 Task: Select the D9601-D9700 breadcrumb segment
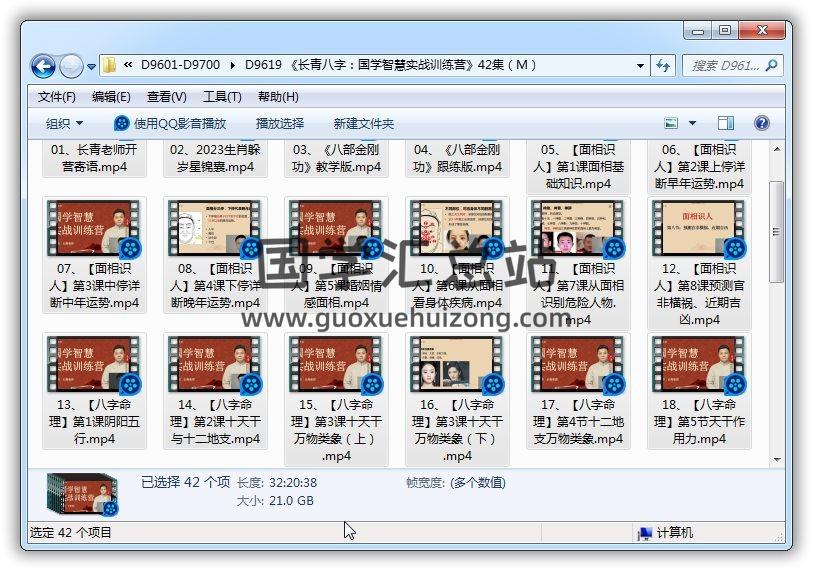click(x=180, y=65)
